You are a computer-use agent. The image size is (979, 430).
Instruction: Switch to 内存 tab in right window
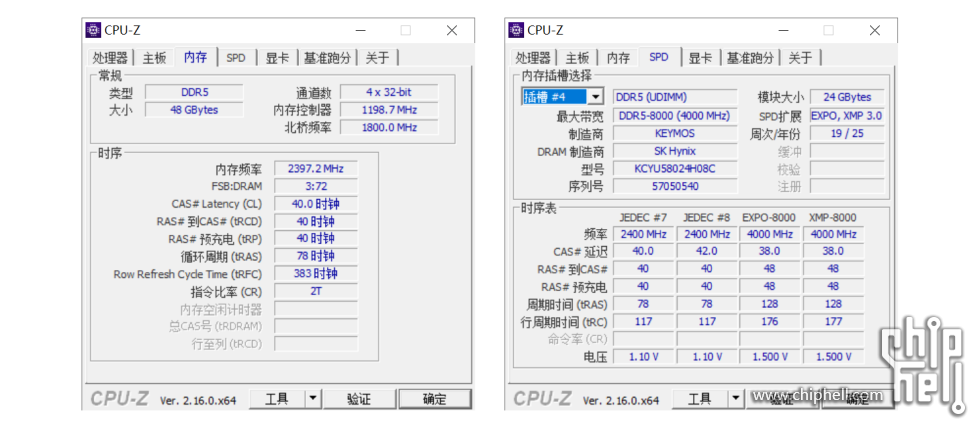[x=618, y=58]
